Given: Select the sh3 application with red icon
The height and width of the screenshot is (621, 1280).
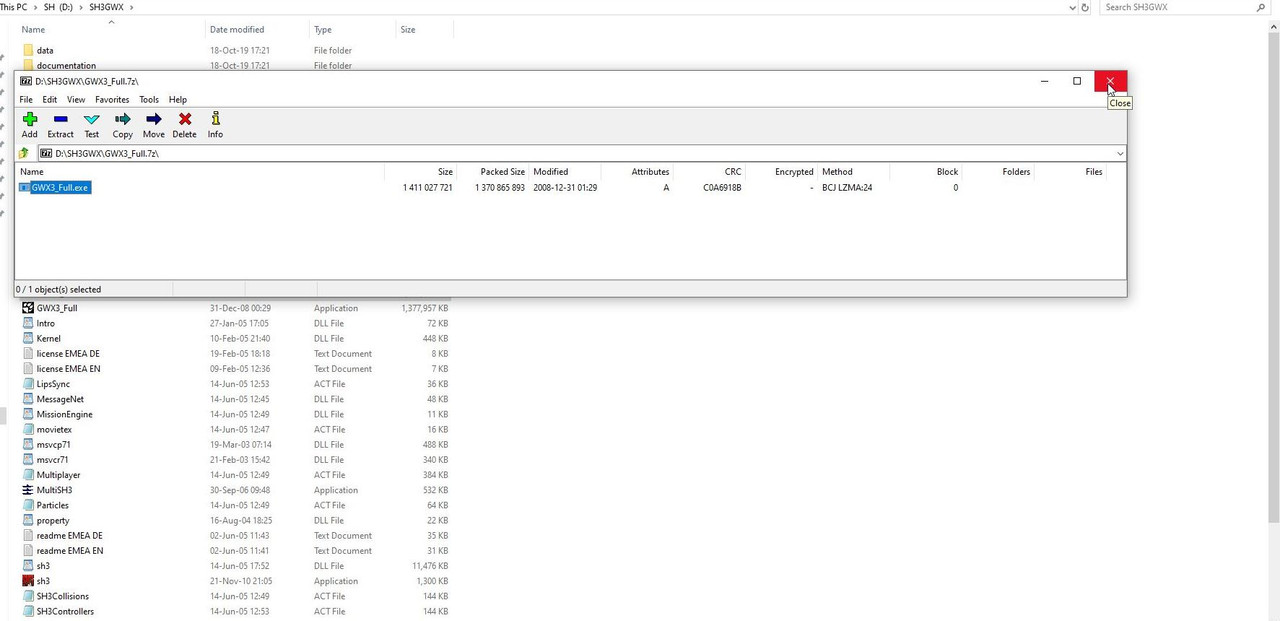Looking at the screenshot, I should click(x=43, y=581).
